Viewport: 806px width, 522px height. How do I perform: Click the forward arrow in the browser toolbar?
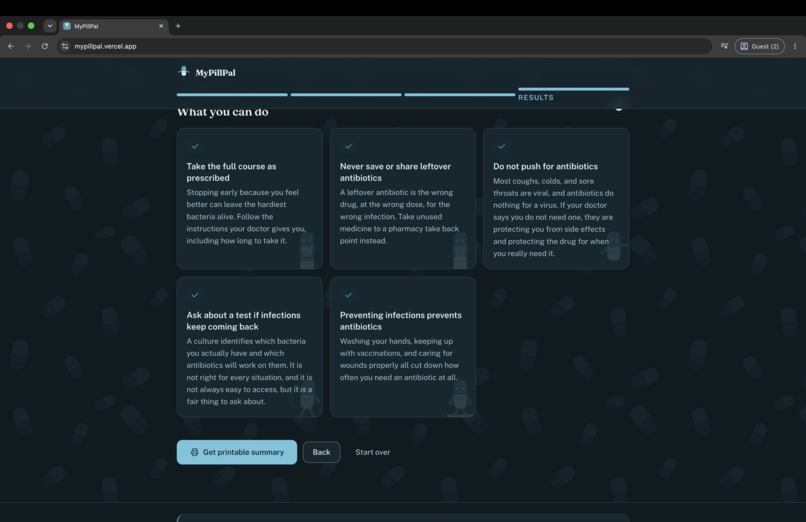[x=28, y=46]
